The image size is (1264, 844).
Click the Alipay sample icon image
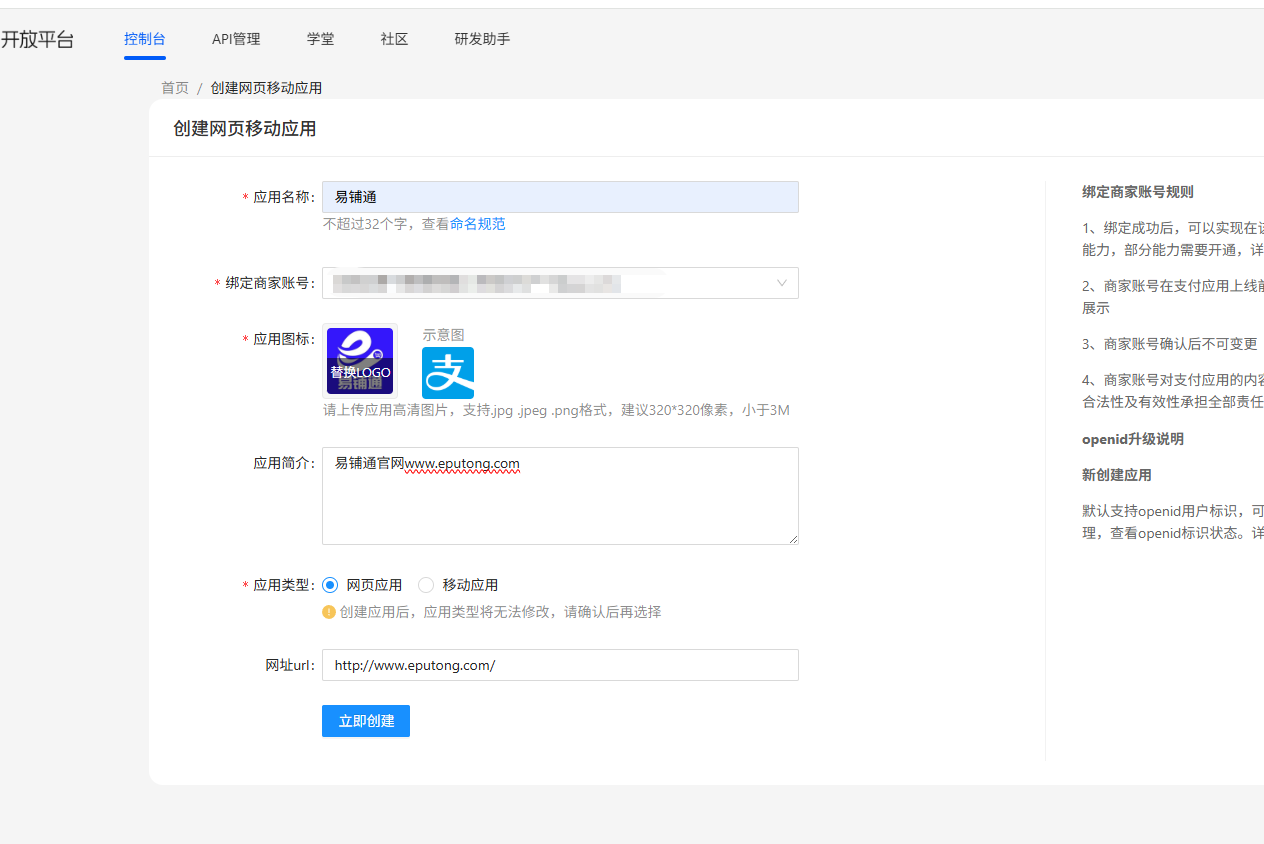[447, 373]
